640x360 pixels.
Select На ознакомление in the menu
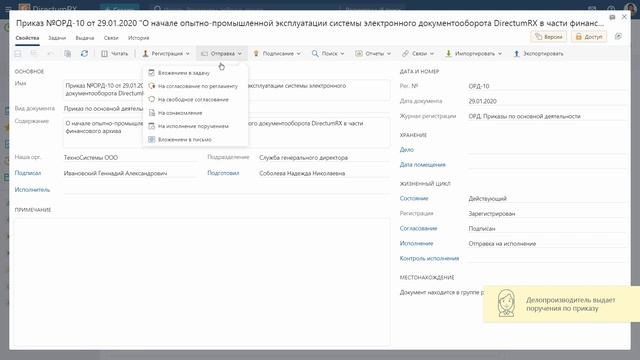click(x=195, y=113)
